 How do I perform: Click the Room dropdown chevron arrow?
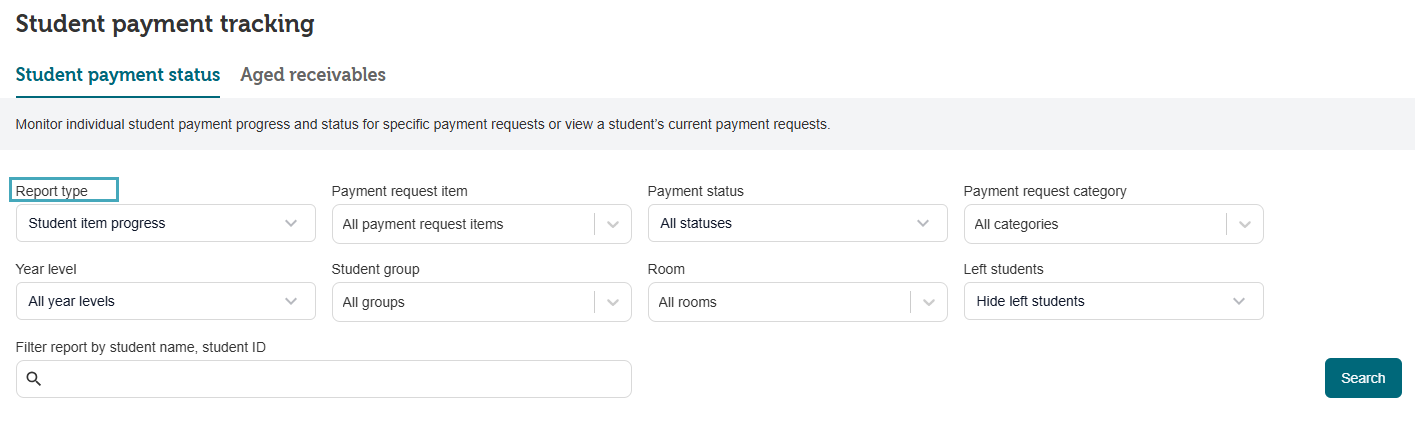coord(929,302)
